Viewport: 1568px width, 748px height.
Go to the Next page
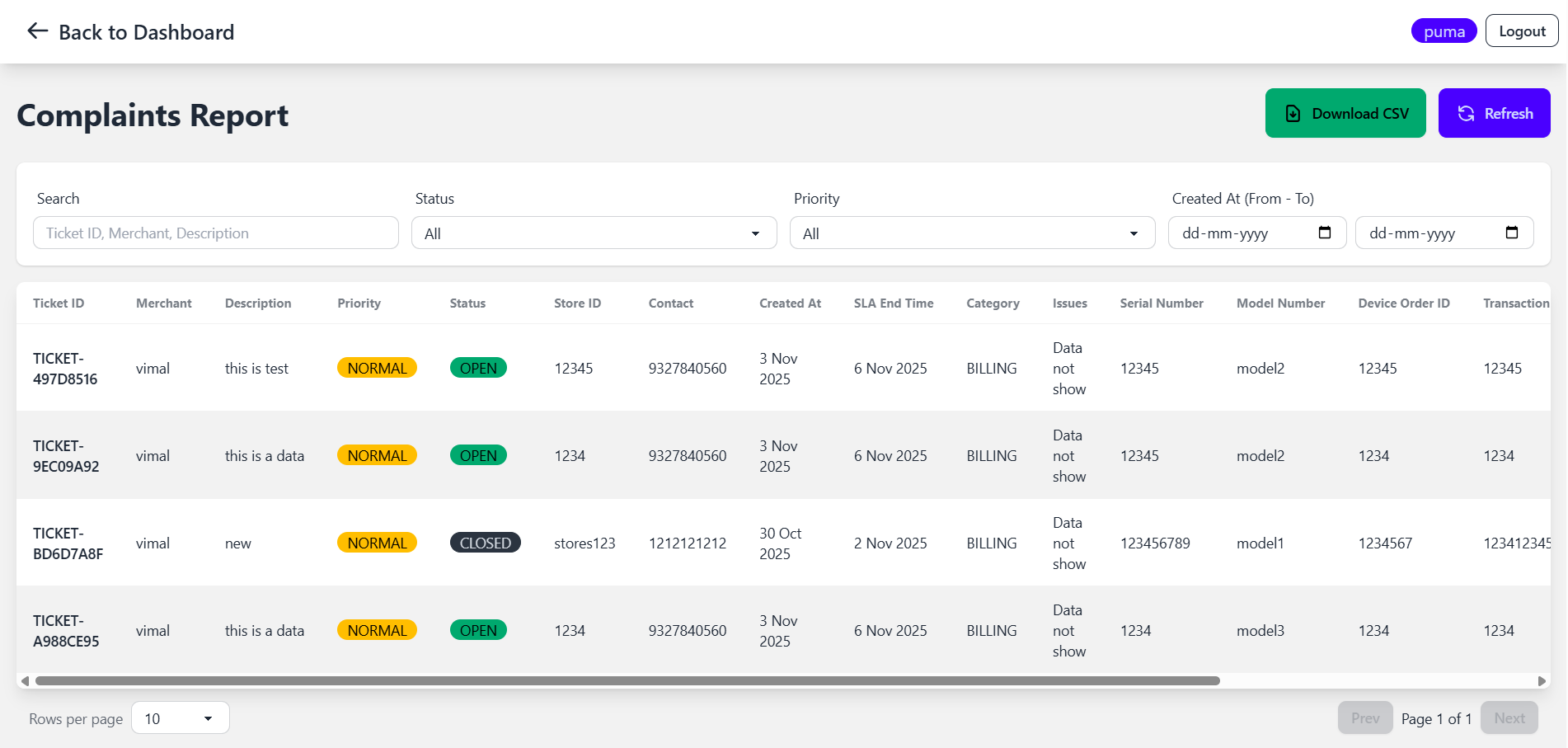click(1509, 718)
